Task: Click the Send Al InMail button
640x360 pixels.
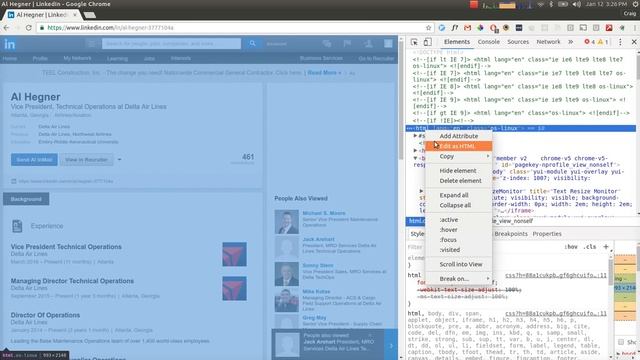Action: pos(34,160)
